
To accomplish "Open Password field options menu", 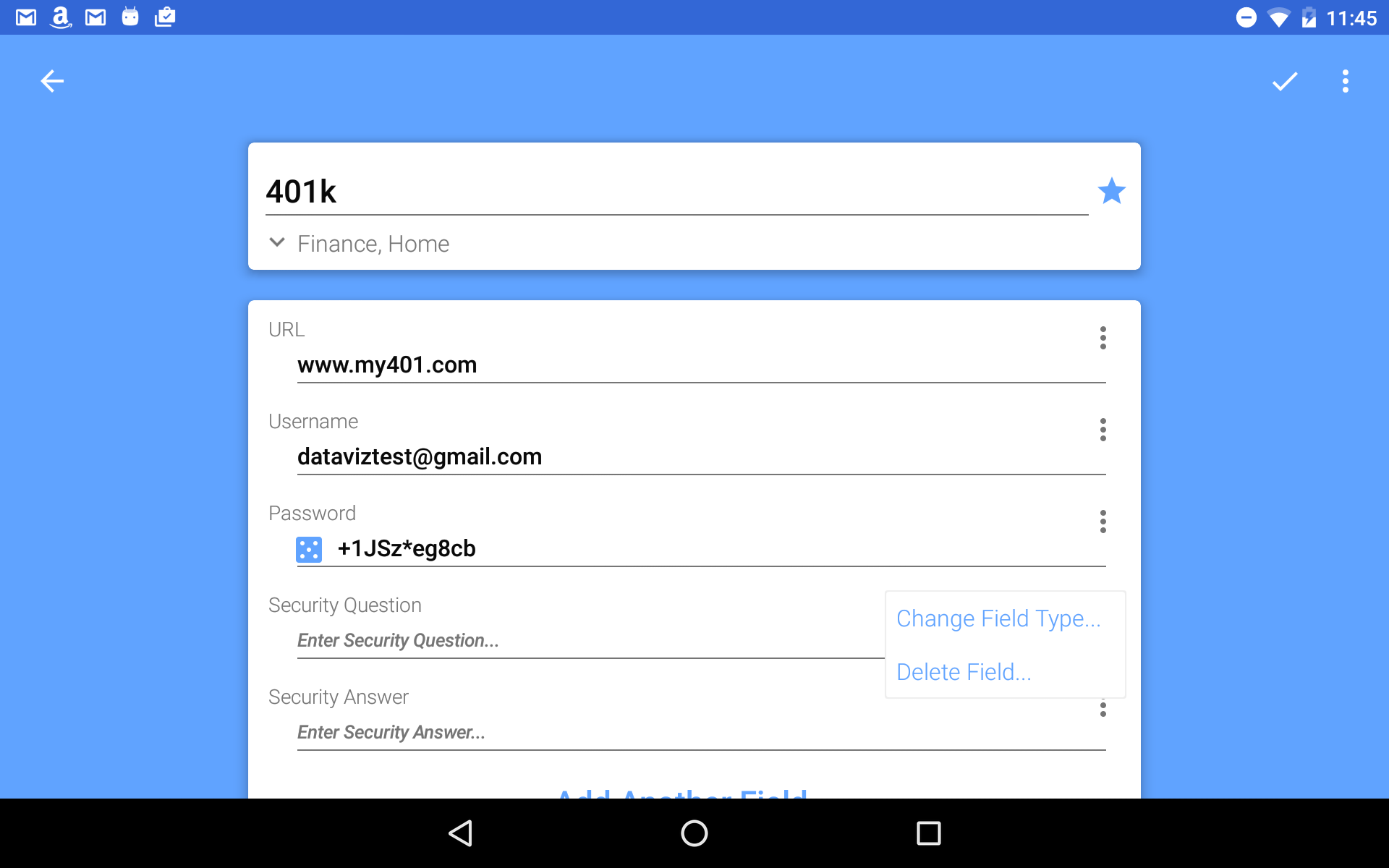I will (x=1103, y=522).
